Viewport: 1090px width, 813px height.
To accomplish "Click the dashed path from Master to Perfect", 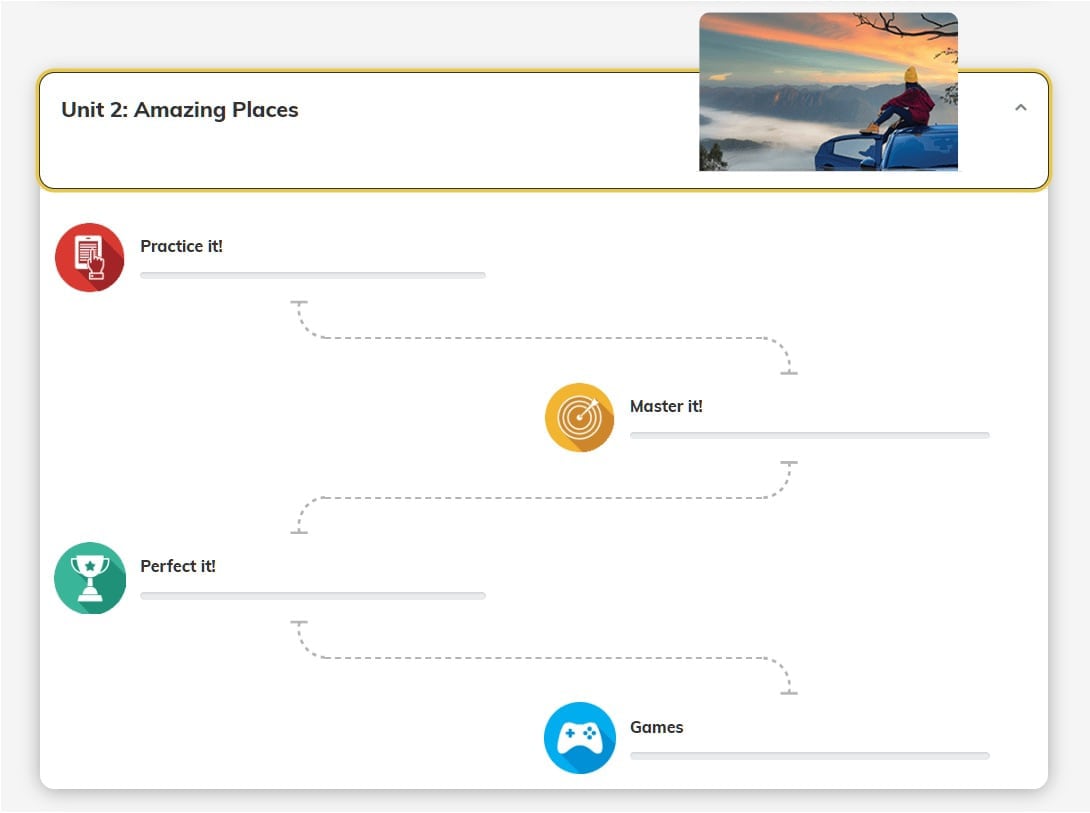I will [544, 498].
